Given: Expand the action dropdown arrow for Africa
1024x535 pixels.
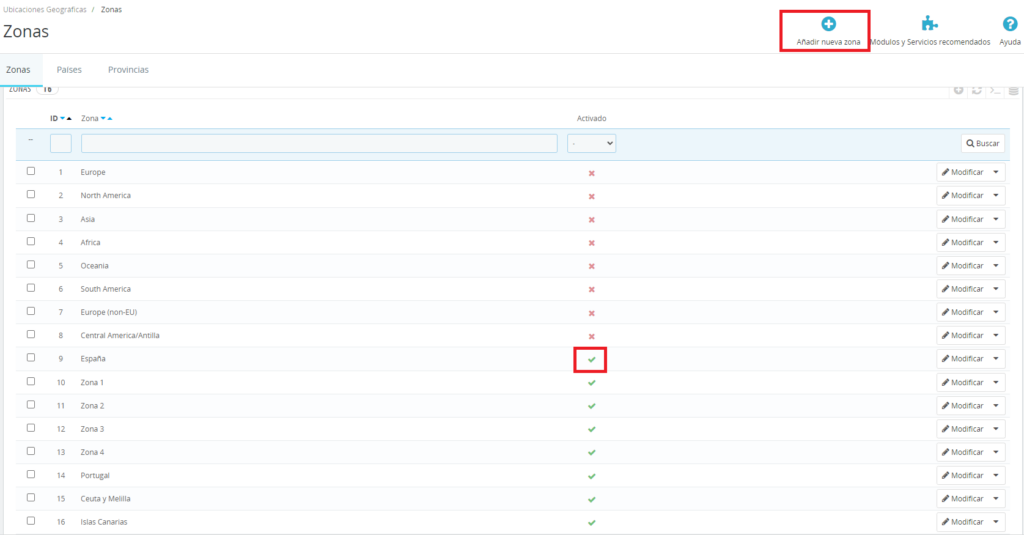Looking at the screenshot, I should point(996,242).
